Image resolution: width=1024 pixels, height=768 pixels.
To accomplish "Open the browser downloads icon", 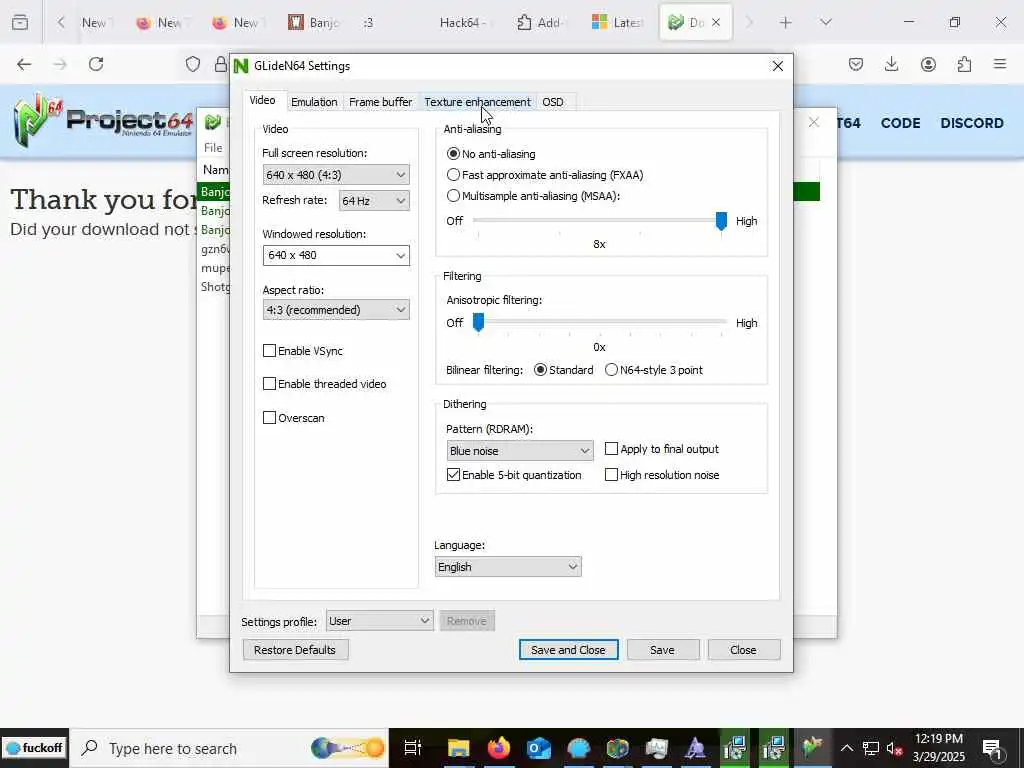I will [891, 64].
